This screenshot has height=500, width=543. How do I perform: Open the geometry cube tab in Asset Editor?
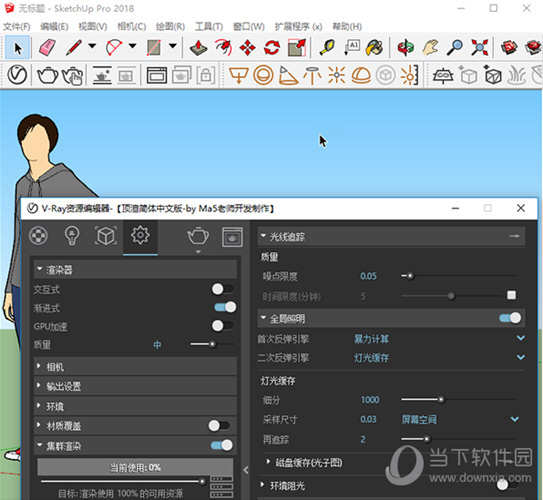point(106,236)
